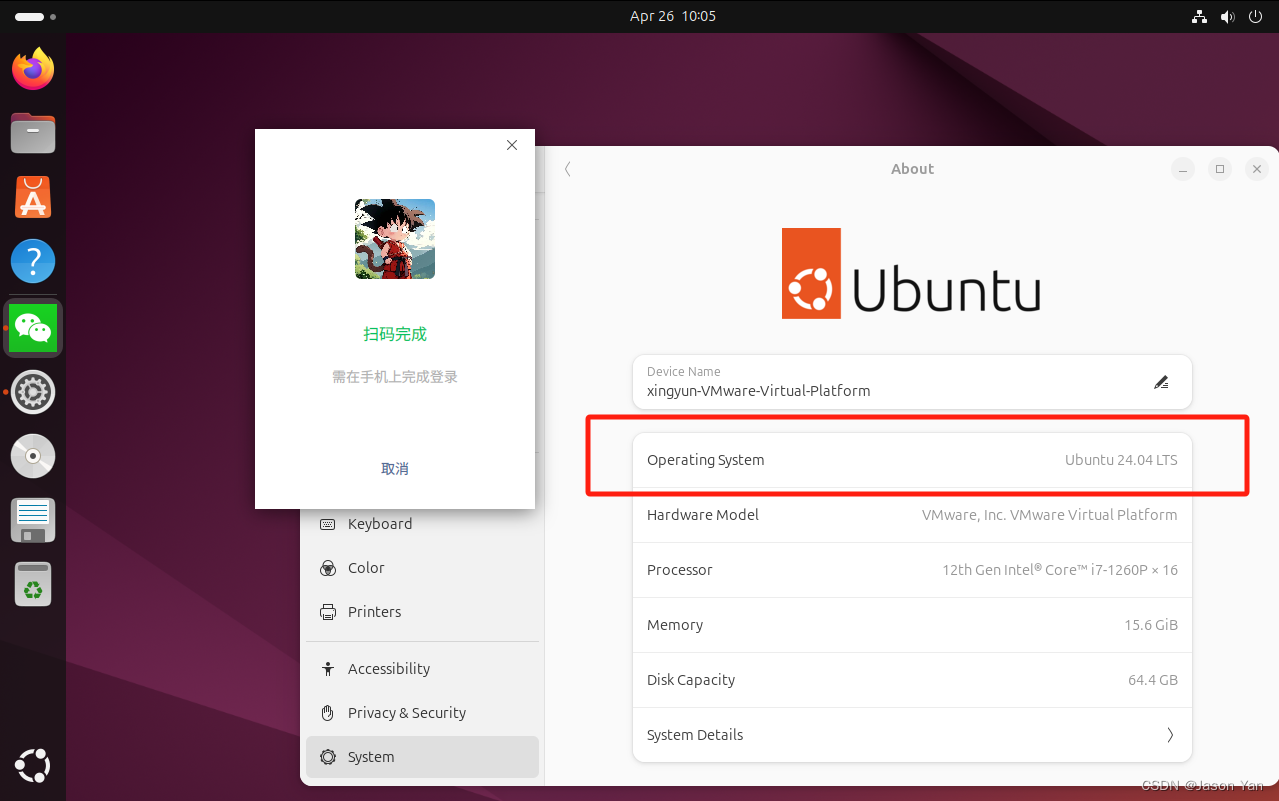Click the Activities pill in top bar

point(35,17)
